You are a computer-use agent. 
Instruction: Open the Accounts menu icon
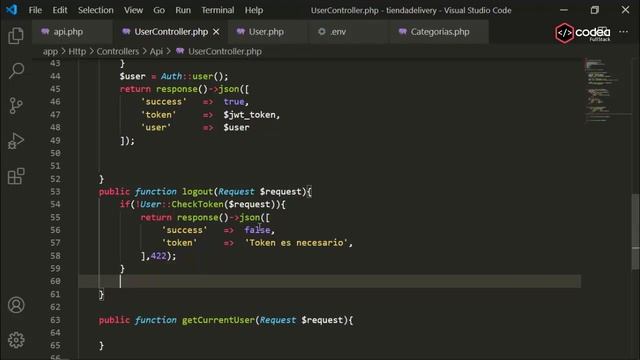coord(16,305)
